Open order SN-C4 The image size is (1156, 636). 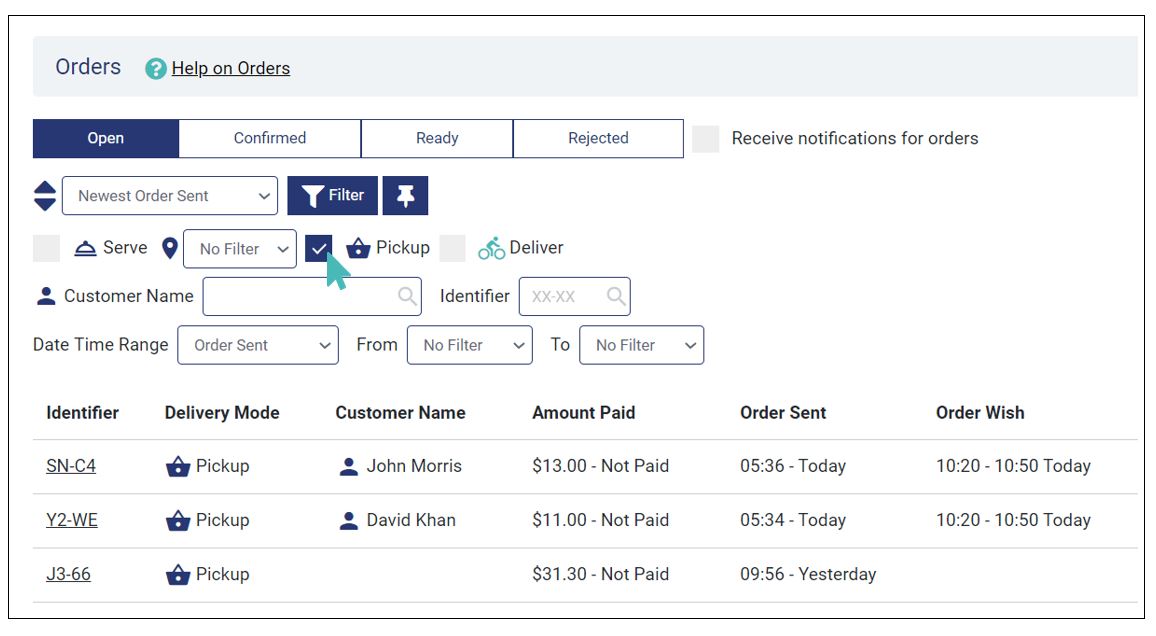point(71,466)
